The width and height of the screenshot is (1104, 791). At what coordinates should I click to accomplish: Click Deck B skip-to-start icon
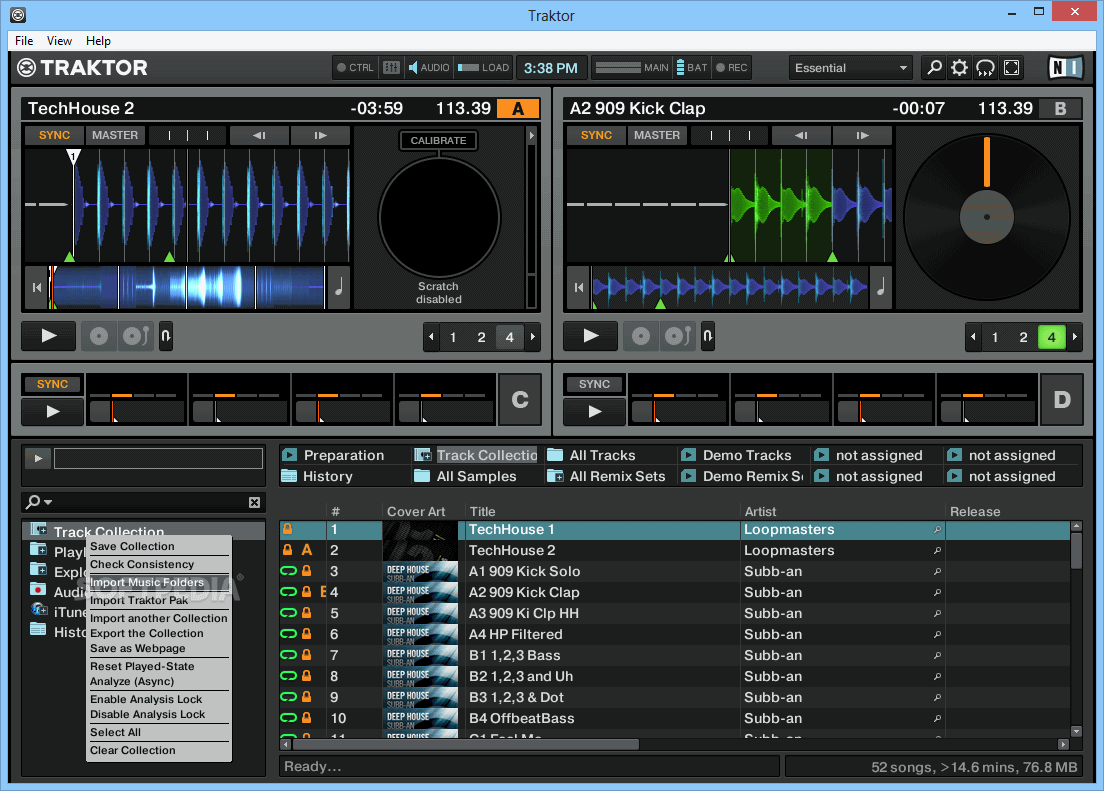tap(579, 287)
